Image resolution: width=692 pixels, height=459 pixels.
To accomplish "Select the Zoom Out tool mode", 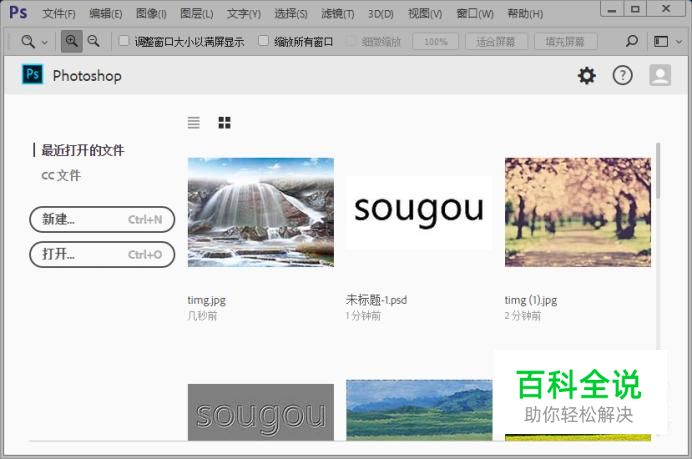I will coord(94,41).
